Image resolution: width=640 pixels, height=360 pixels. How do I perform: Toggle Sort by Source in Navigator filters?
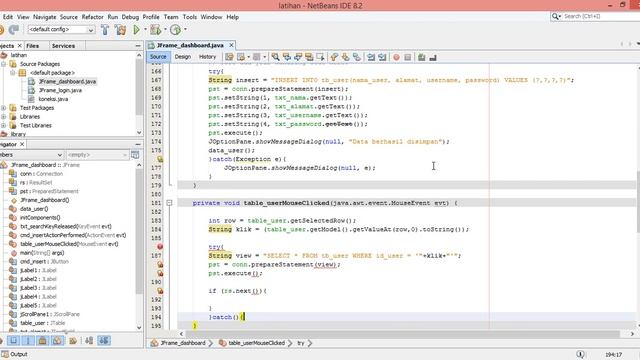click(x=104, y=340)
